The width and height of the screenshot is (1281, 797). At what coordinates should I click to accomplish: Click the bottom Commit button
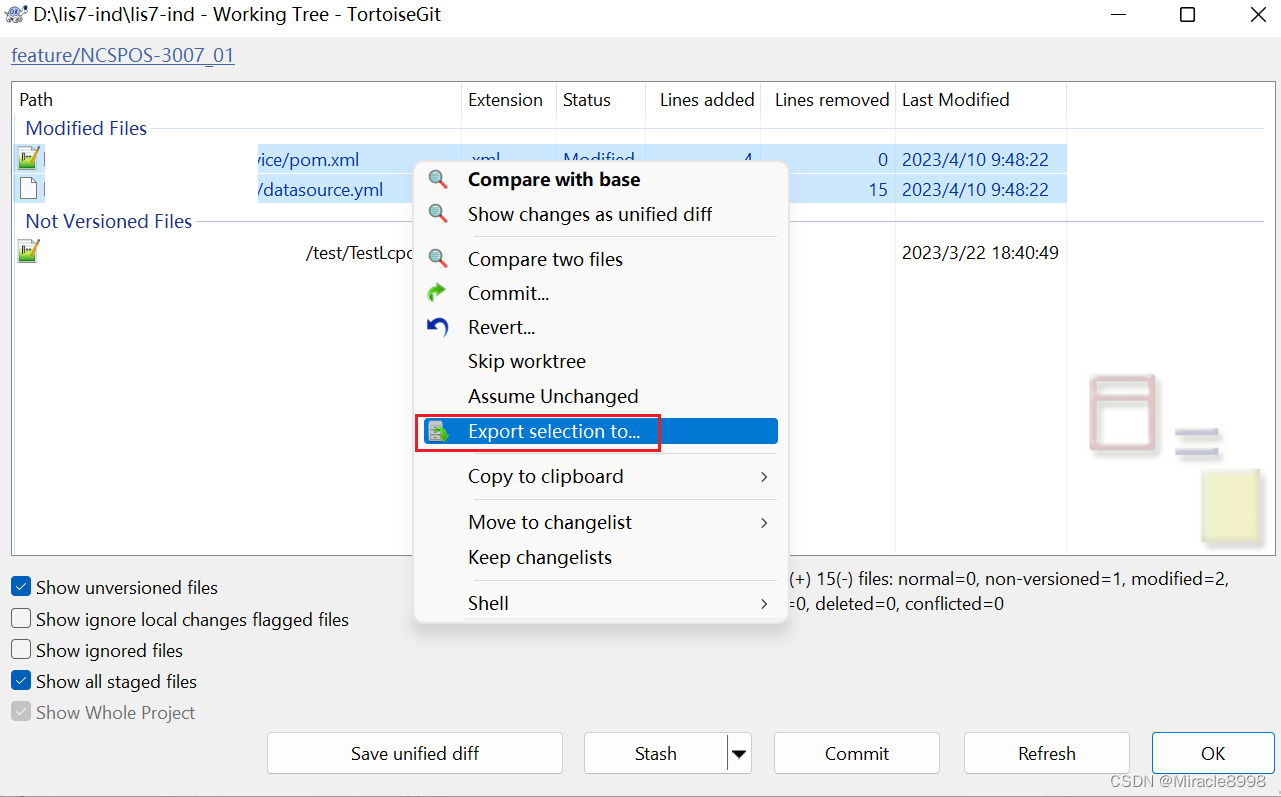pyautogui.click(x=857, y=753)
